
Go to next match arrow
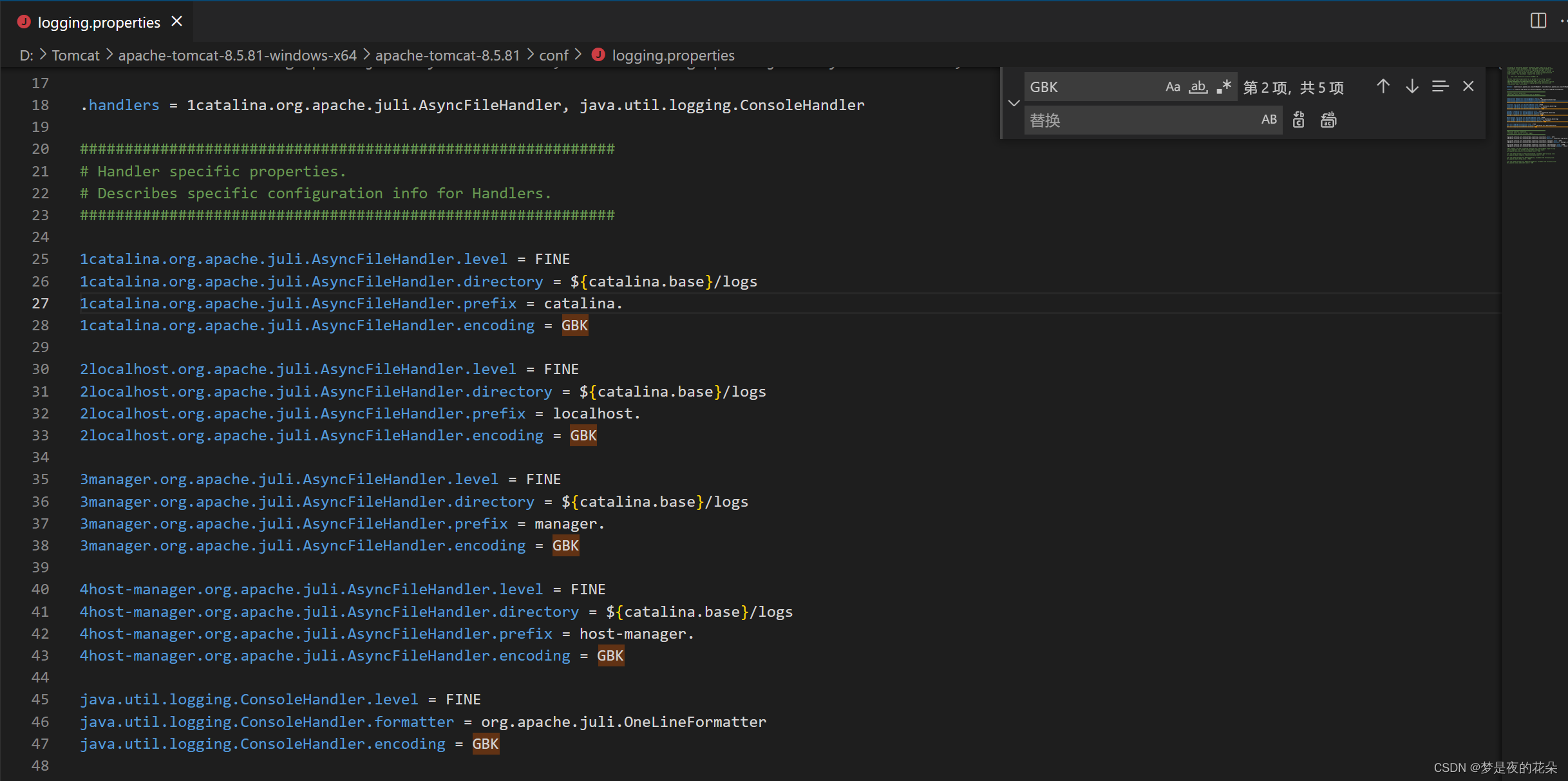click(x=1412, y=86)
